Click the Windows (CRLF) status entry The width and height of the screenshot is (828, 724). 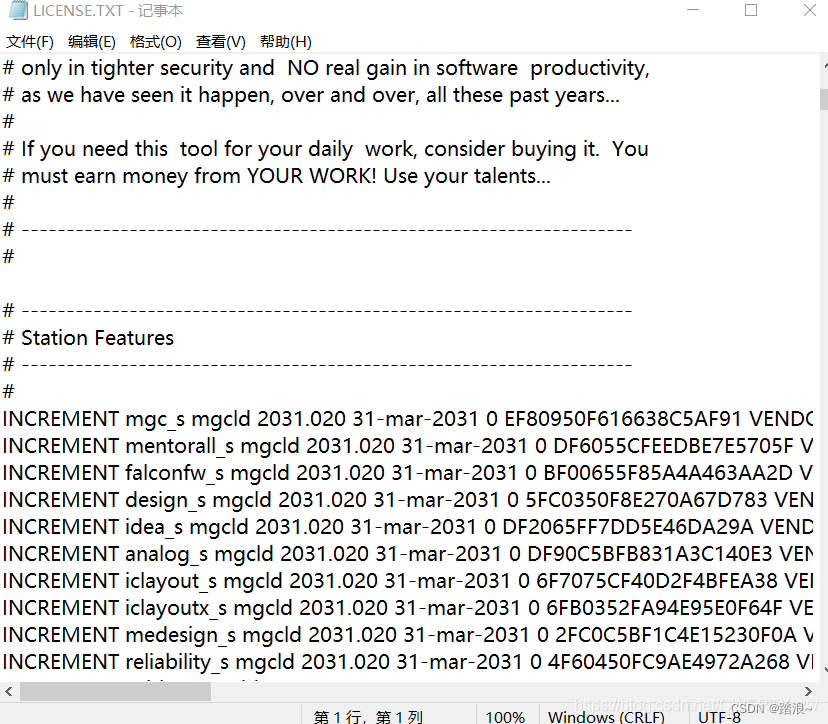coord(606,717)
